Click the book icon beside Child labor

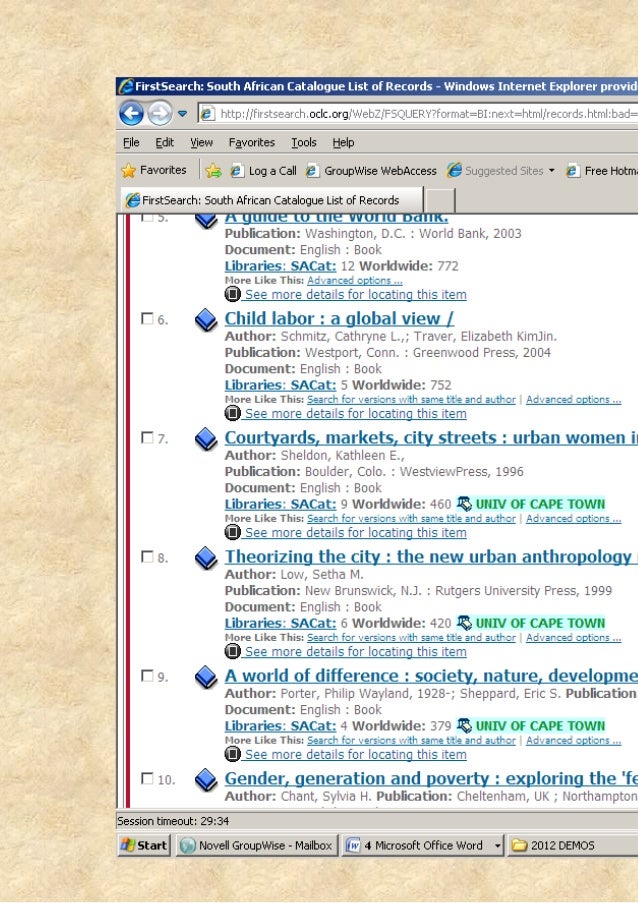point(206,320)
